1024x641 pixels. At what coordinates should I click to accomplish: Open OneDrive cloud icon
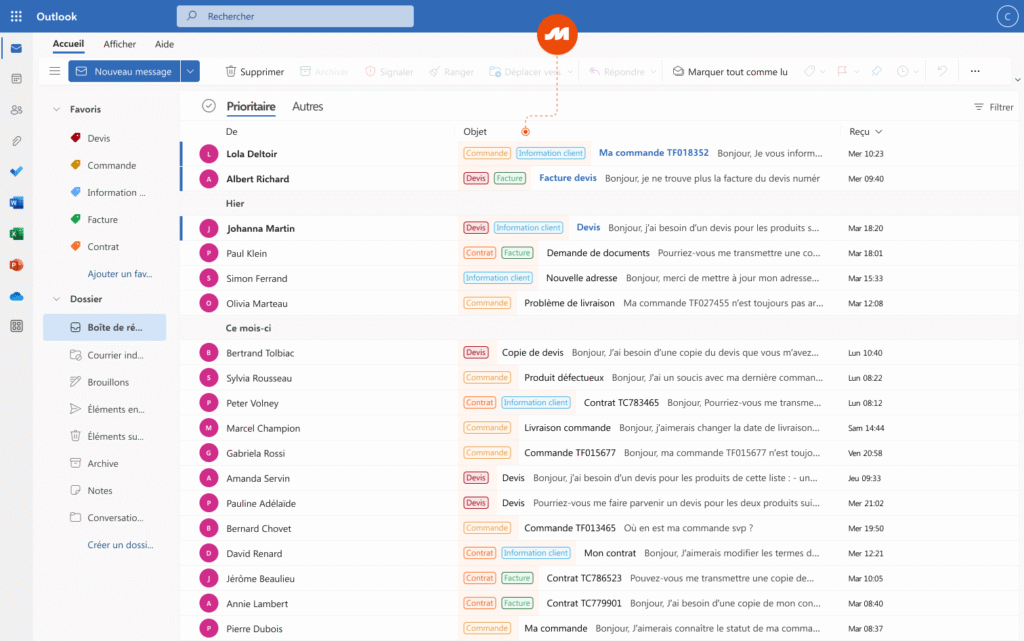pyautogui.click(x=16, y=296)
